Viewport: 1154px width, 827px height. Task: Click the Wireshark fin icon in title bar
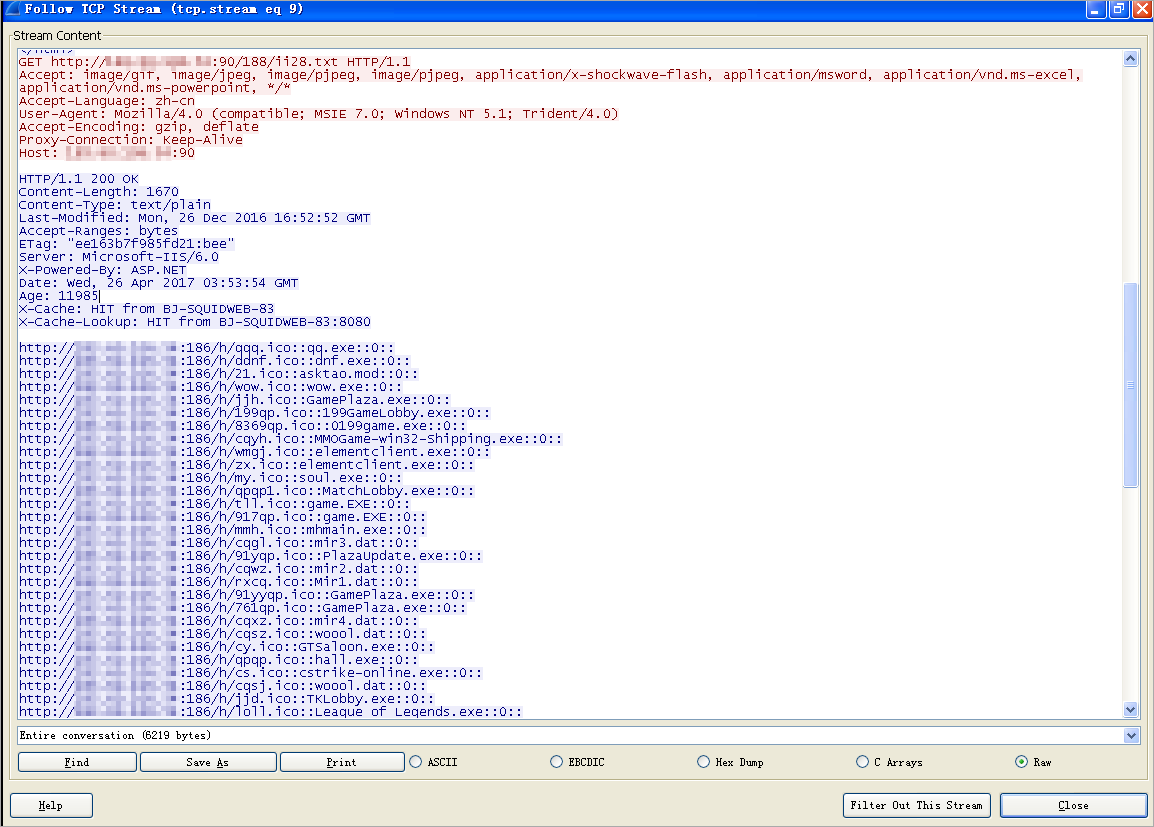pos(12,9)
